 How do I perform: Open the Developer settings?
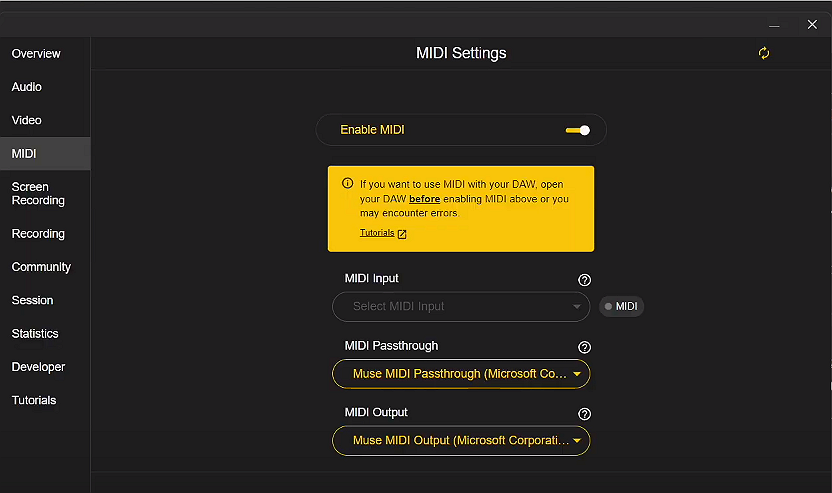point(38,367)
